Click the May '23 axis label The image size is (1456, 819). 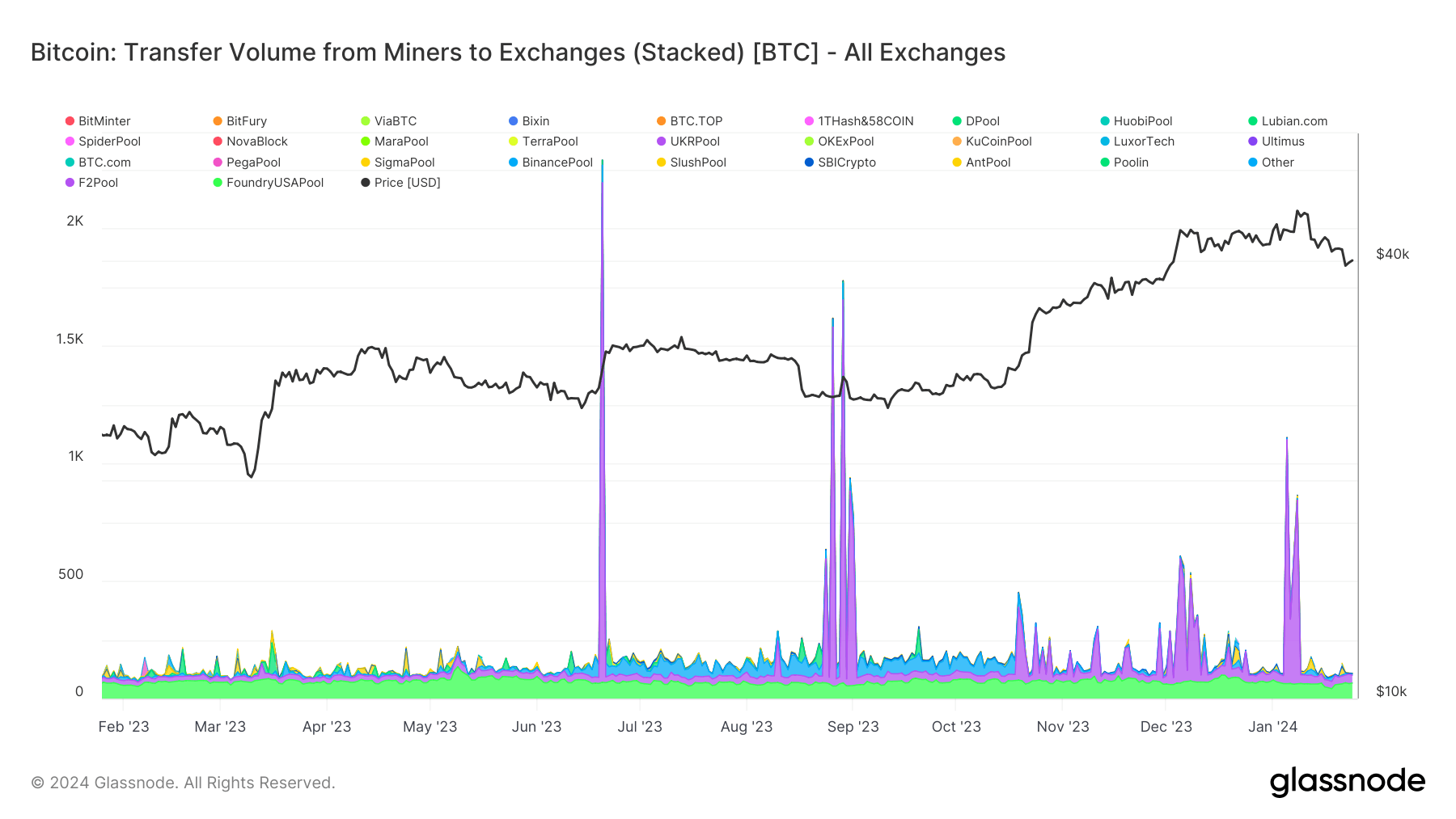(x=430, y=727)
